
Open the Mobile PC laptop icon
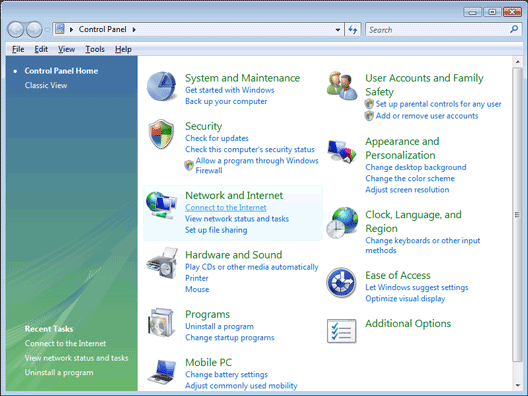[162, 372]
